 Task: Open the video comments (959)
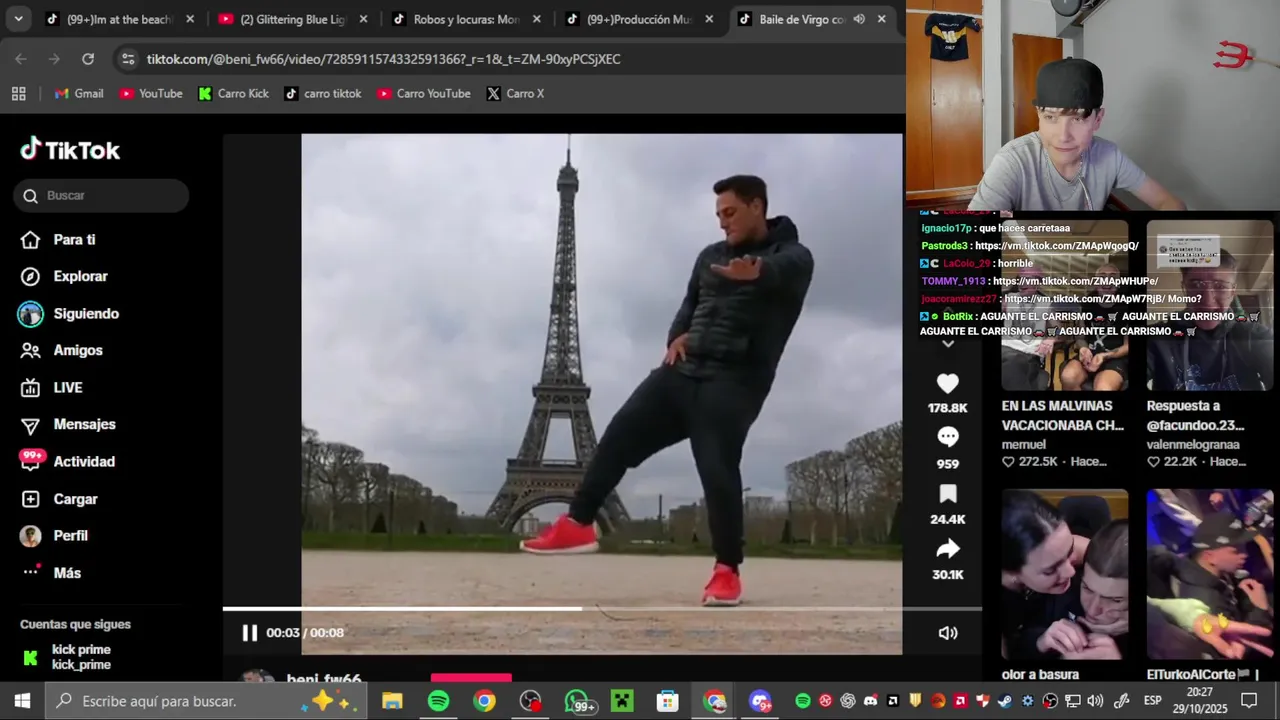[947, 437]
